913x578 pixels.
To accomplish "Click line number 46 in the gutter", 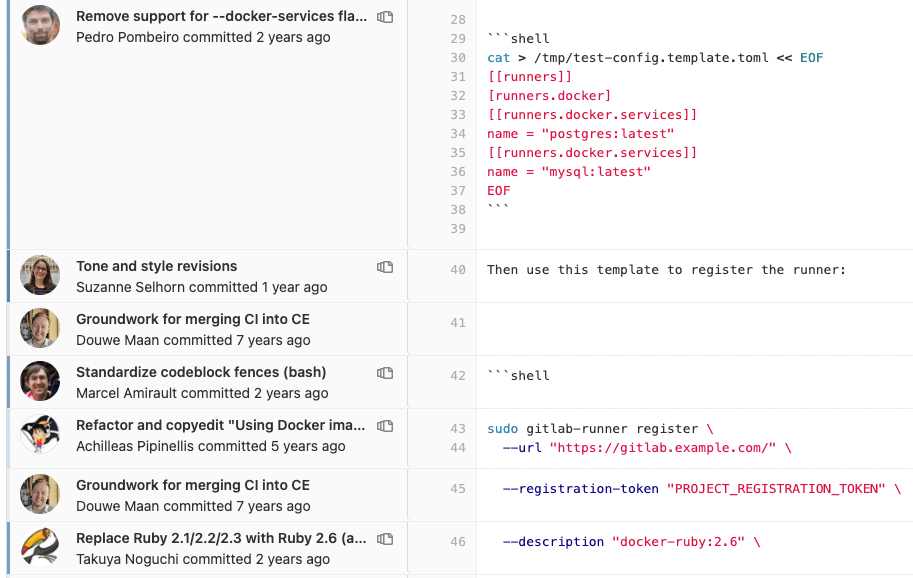I will click(x=458, y=542).
